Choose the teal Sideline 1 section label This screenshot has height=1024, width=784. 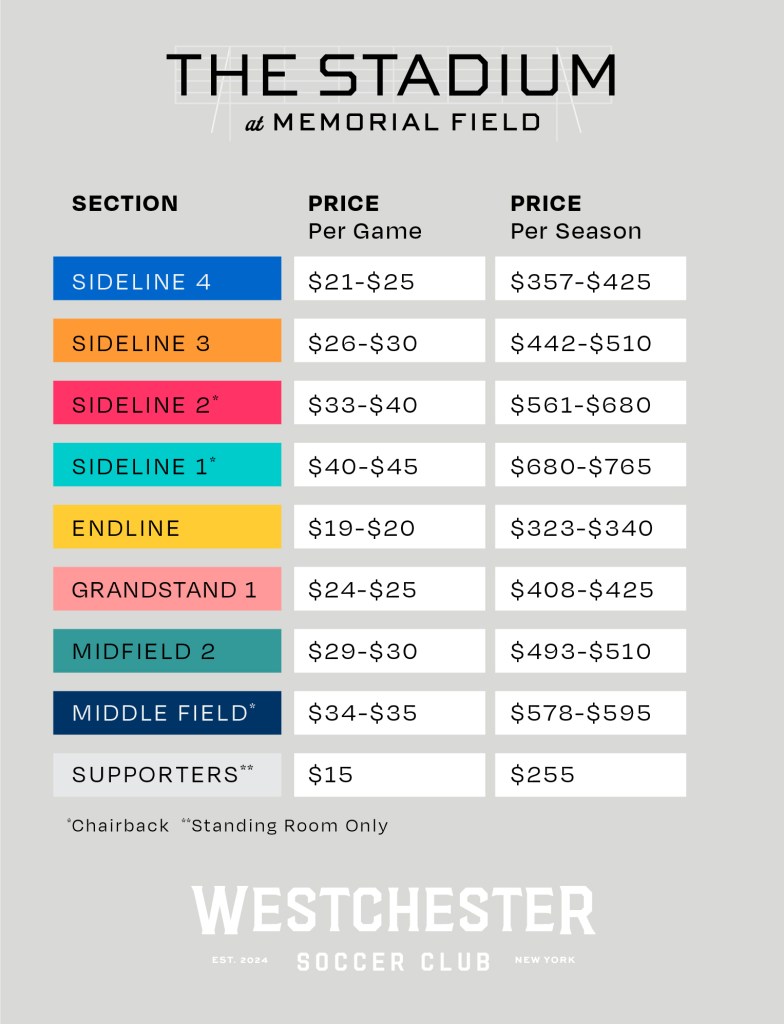(x=167, y=464)
